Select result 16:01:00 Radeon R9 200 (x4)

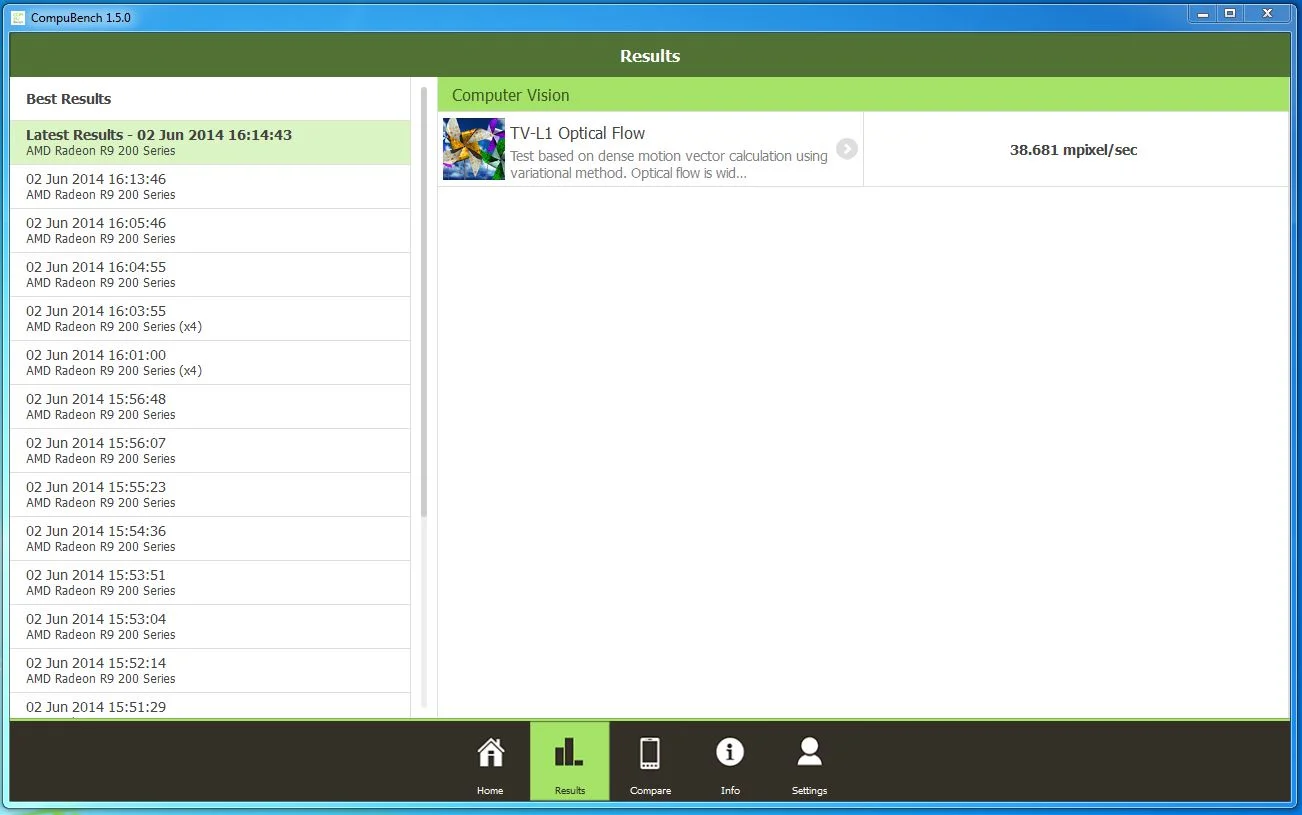point(210,363)
